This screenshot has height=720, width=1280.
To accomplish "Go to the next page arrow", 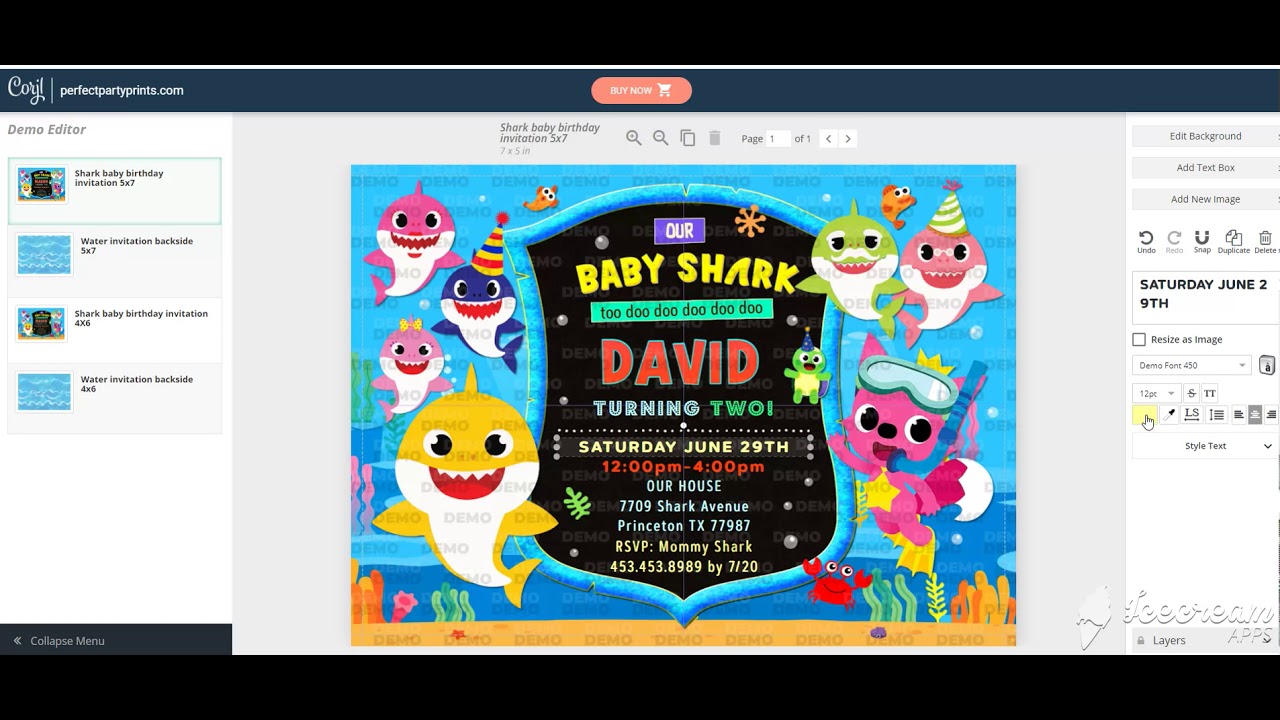I will 848,139.
